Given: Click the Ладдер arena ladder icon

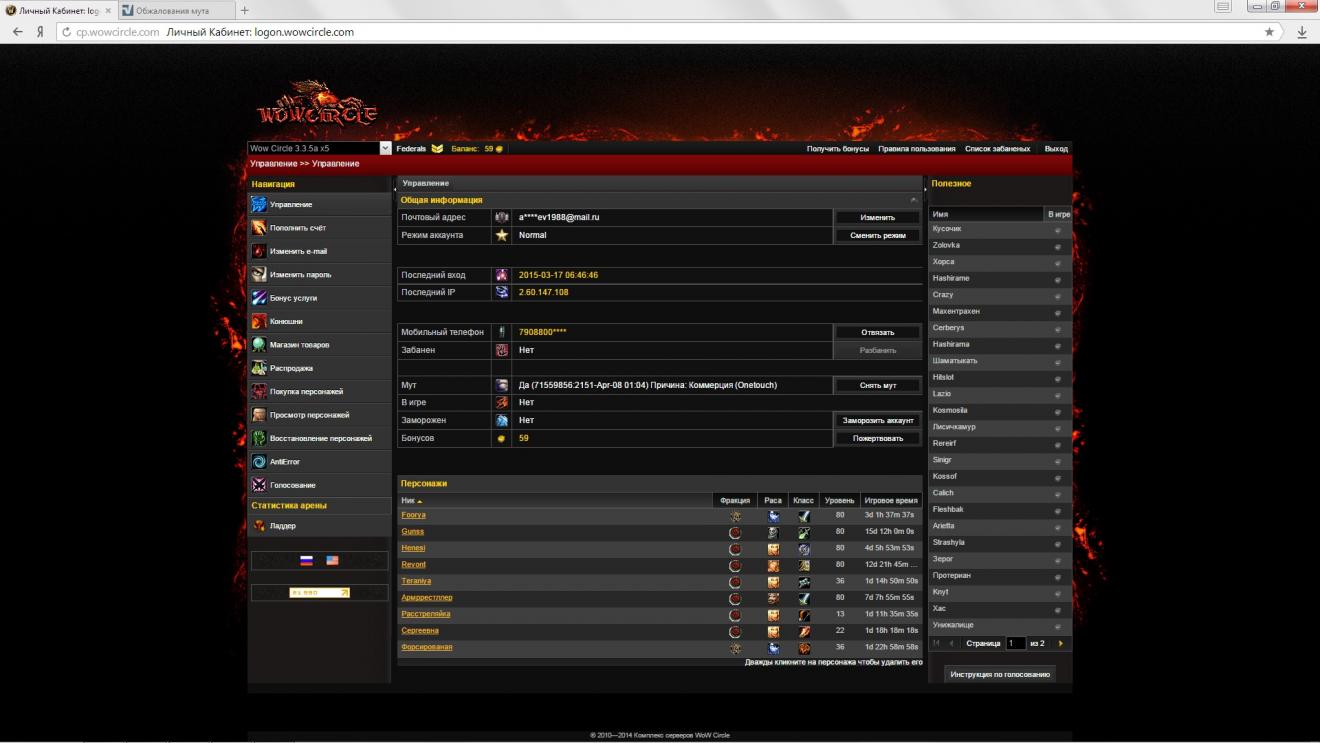Looking at the screenshot, I should [x=259, y=526].
